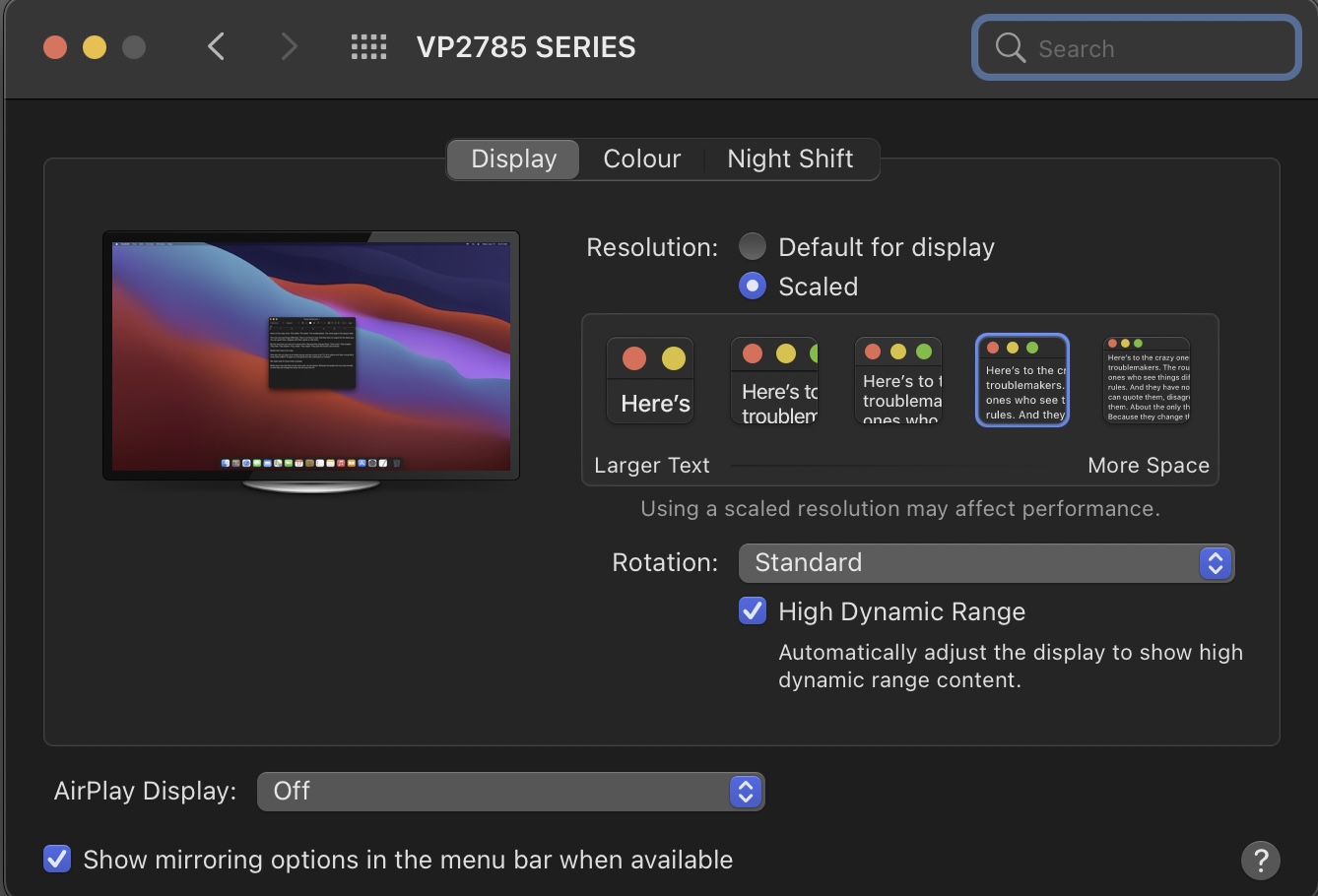Switch to the Colour tab
Viewport: 1318px width, 896px height.
point(642,159)
